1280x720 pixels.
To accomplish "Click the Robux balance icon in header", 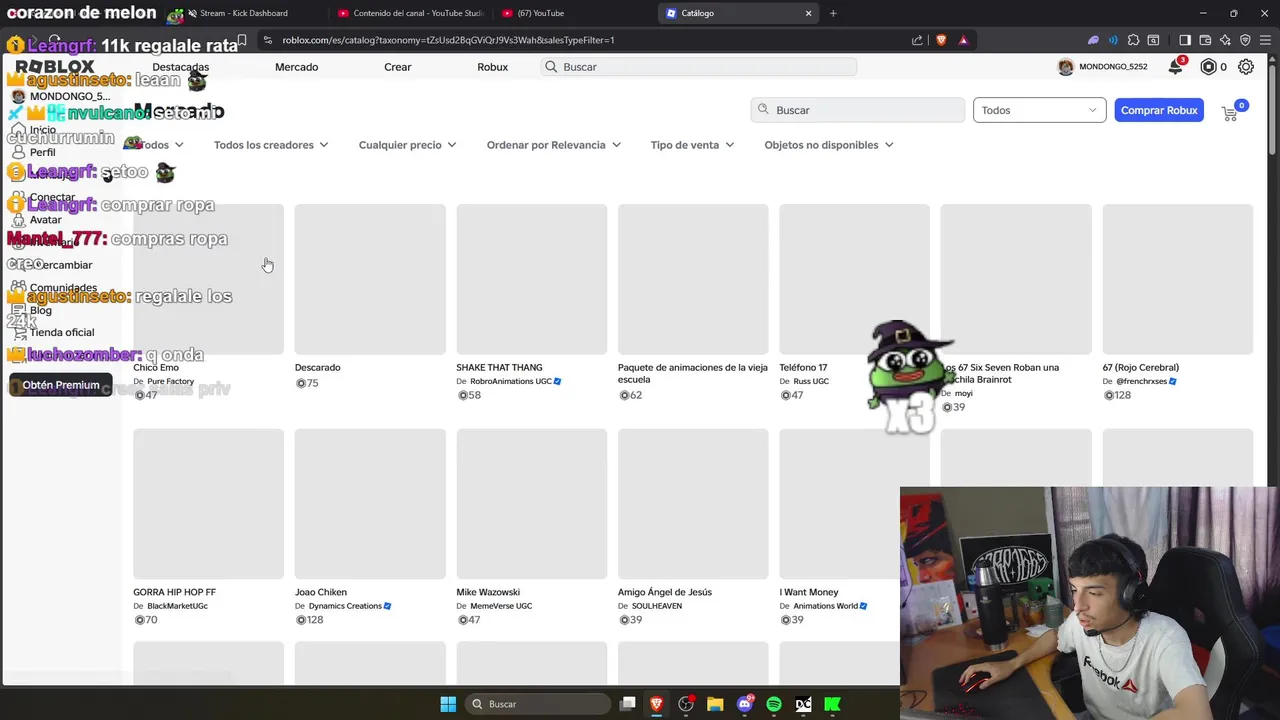I will tap(1208, 67).
